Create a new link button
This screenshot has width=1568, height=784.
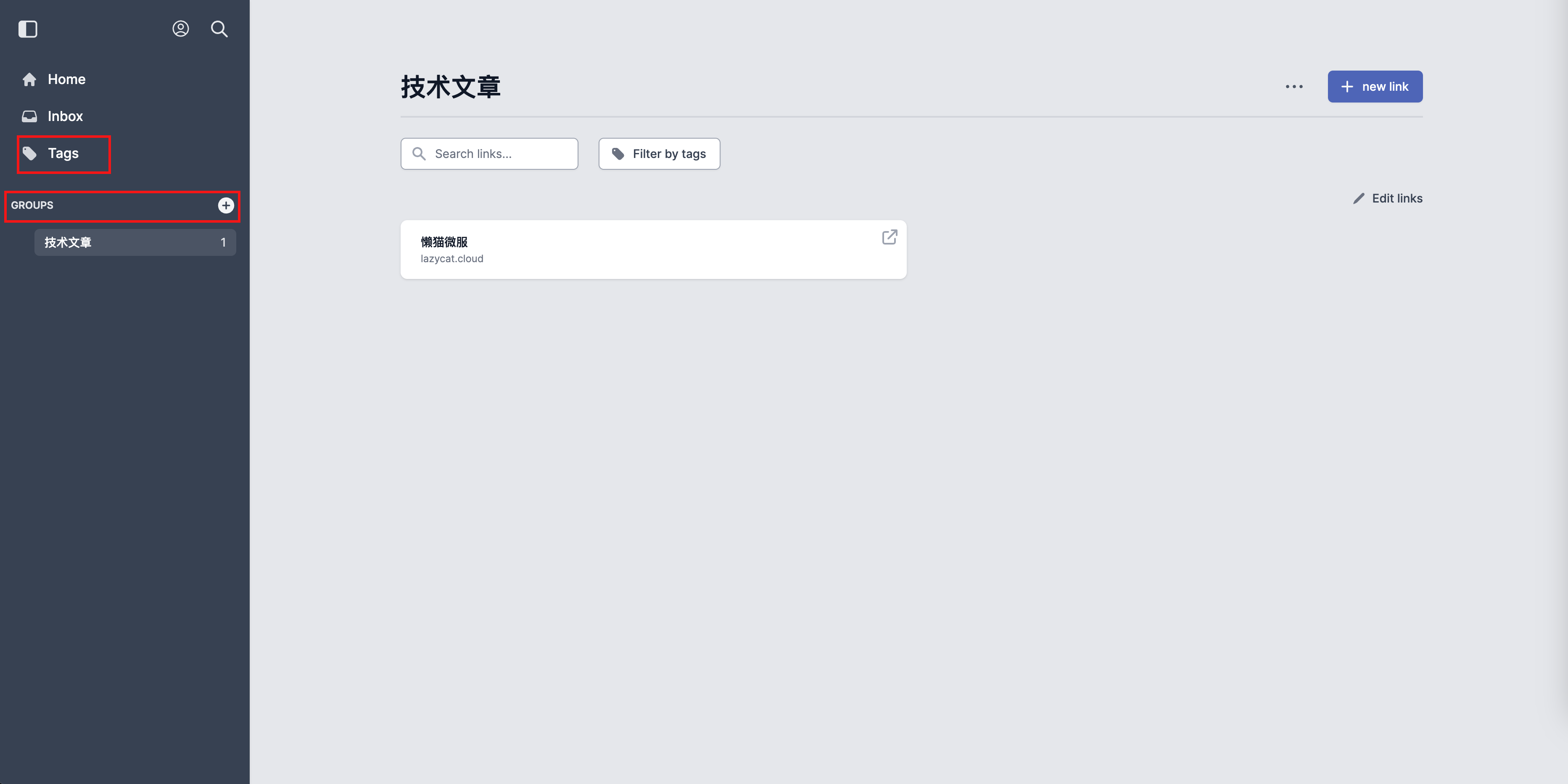coord(1375,87)
